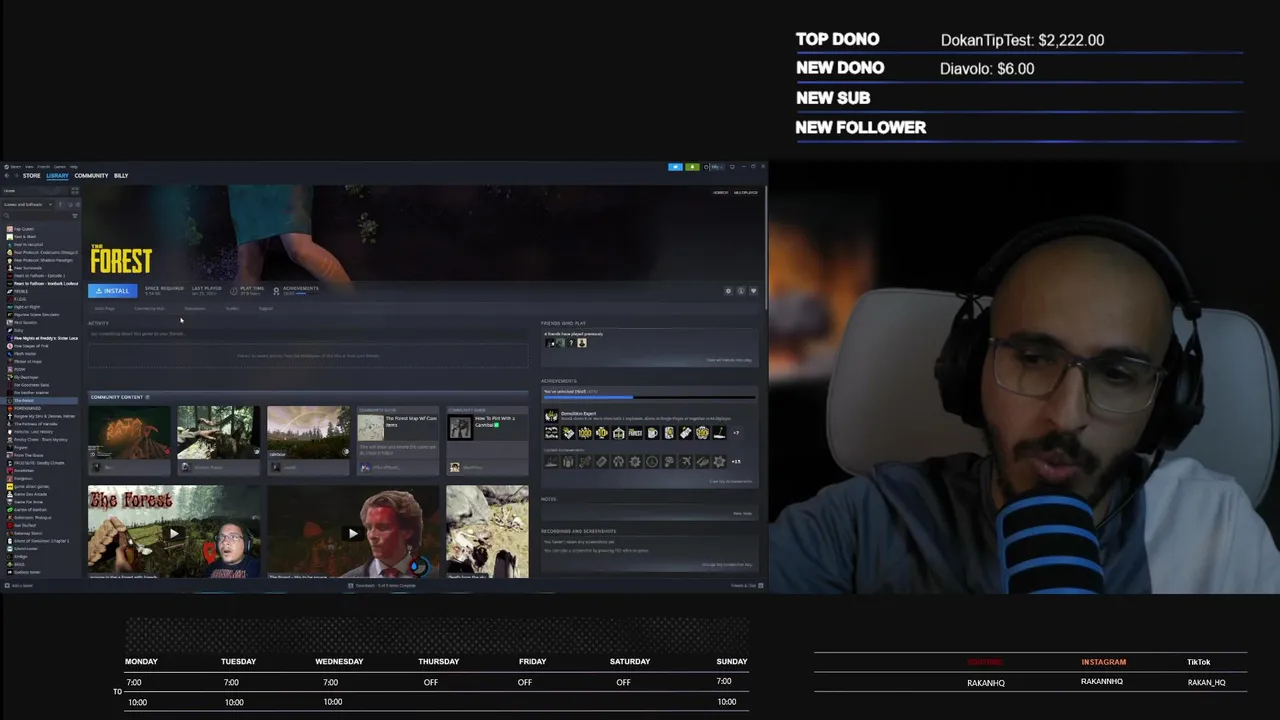Click the yellow friend avatar in Friends Who Play

click(582, 343)
